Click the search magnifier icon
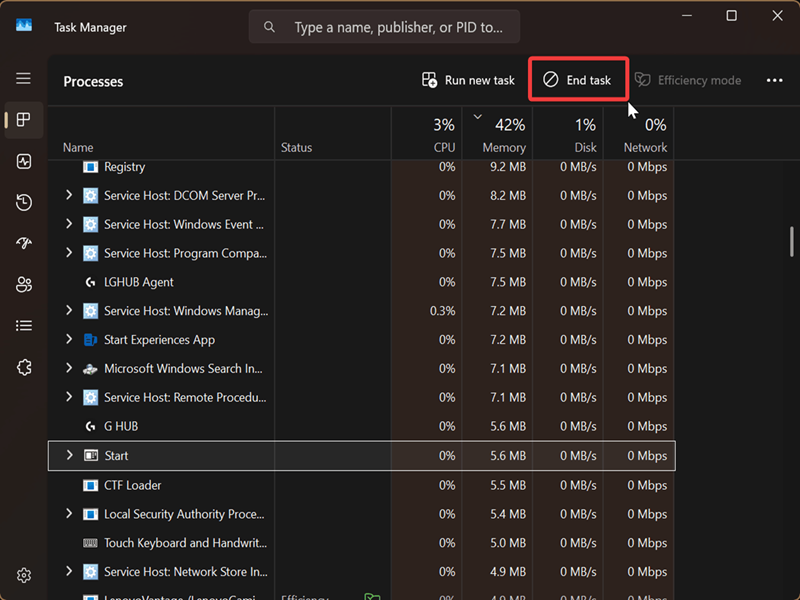Image resolution: width=800 pixels, height=600 pixels. pyautogui.click(x=269, y=27)
